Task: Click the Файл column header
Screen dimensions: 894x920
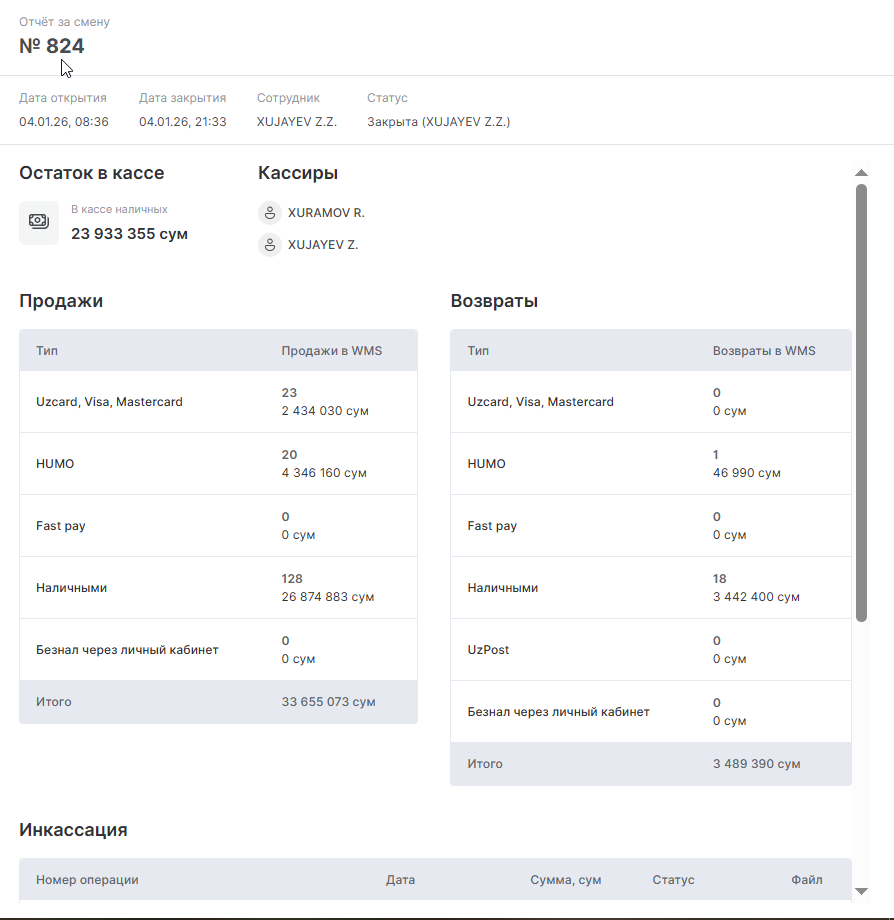Action: pyautogui.click(x=806, y=880)
